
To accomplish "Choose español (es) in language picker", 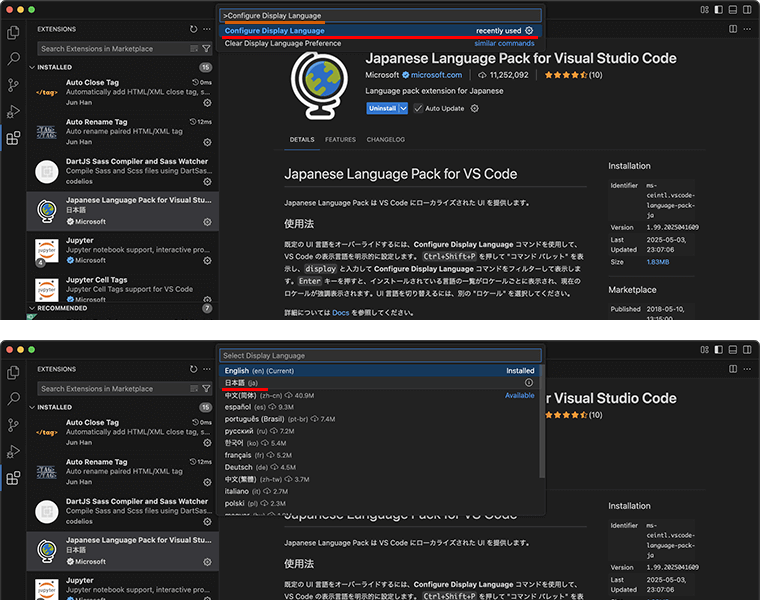I will point(380,407).
